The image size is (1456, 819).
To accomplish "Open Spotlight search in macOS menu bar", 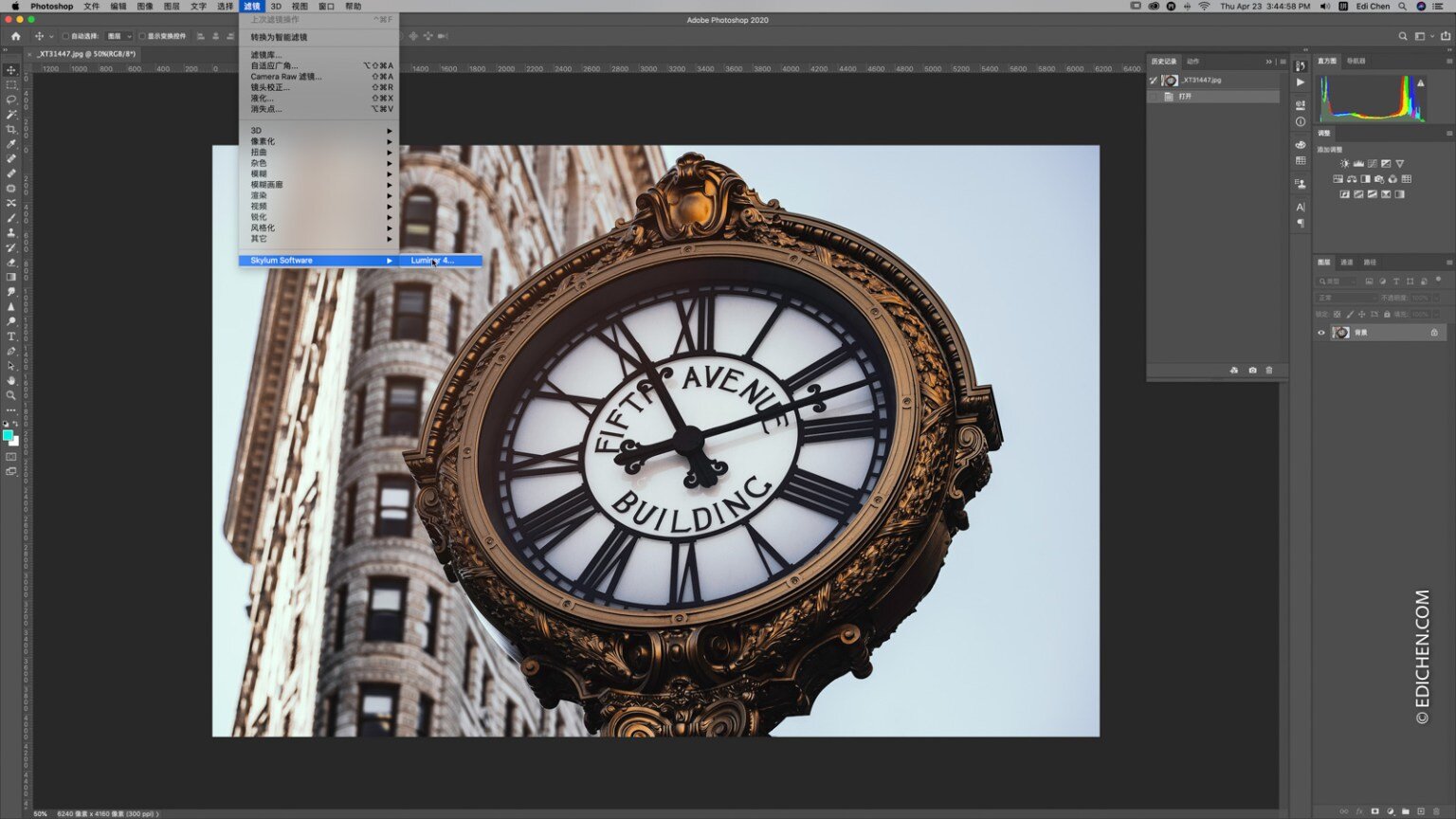I will [x=1403, y=7].
